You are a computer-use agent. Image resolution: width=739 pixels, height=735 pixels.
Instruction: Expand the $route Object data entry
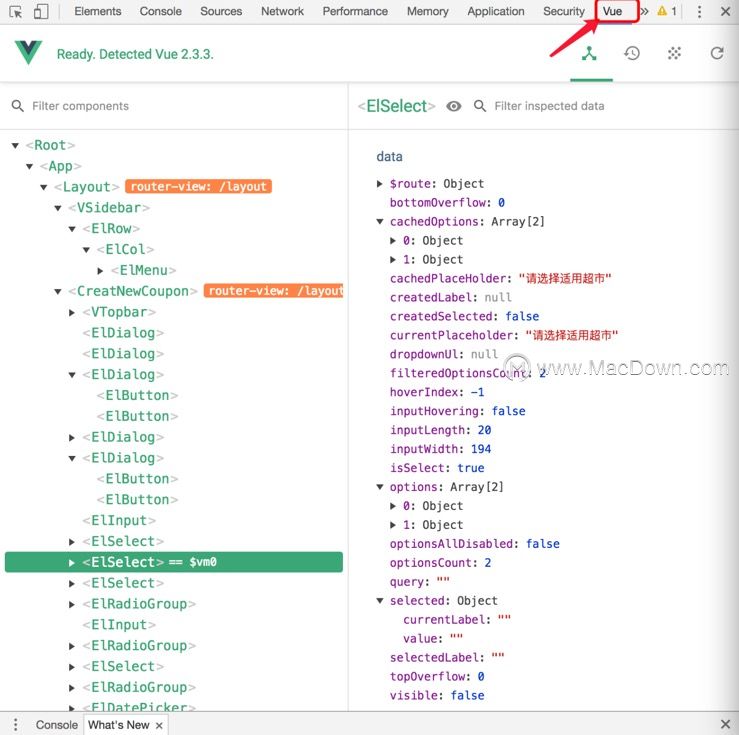pyautogui.click(x=380, y=184)
